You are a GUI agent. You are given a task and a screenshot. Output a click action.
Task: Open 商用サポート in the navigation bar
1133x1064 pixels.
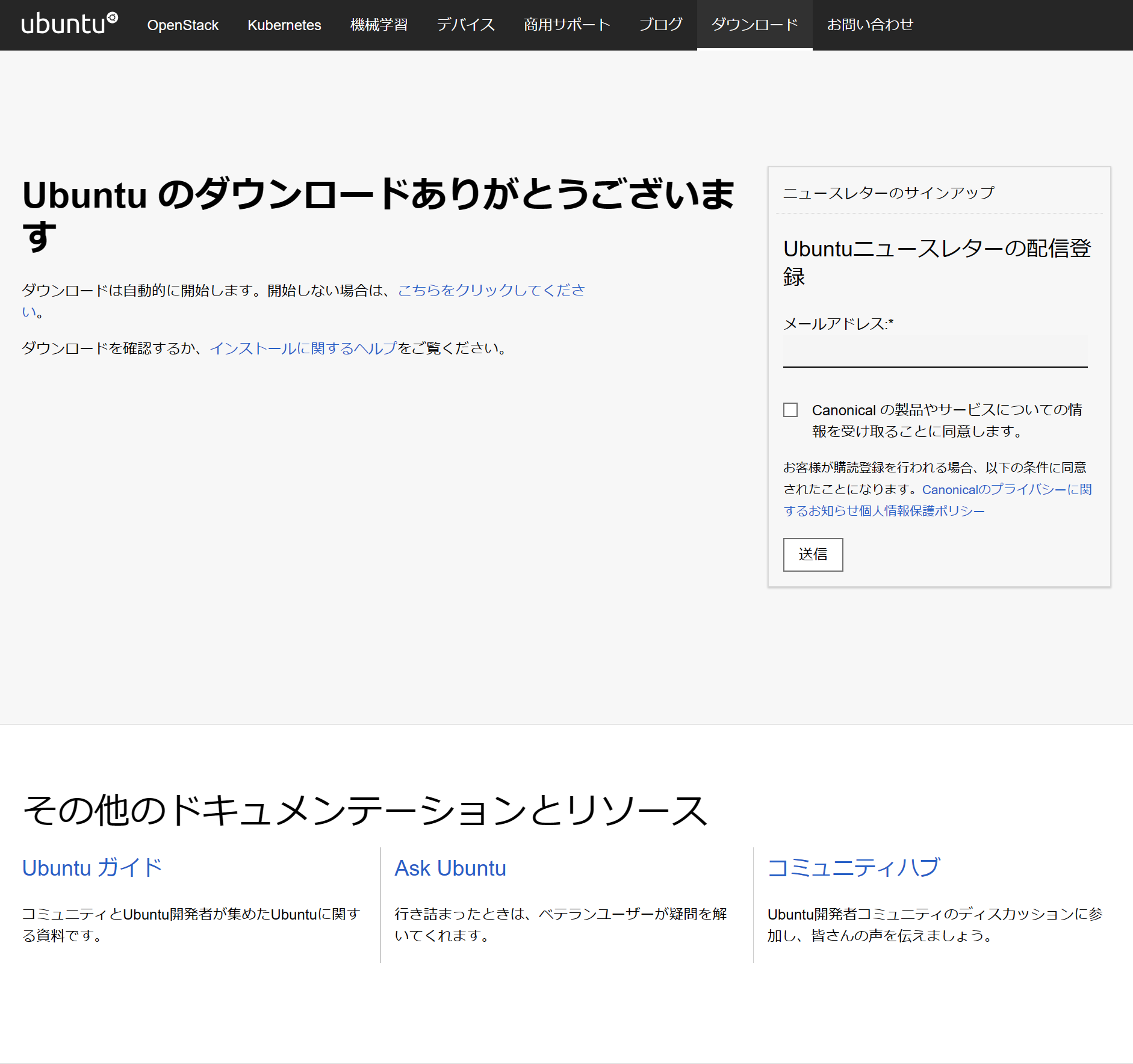(x=567, y=25)
